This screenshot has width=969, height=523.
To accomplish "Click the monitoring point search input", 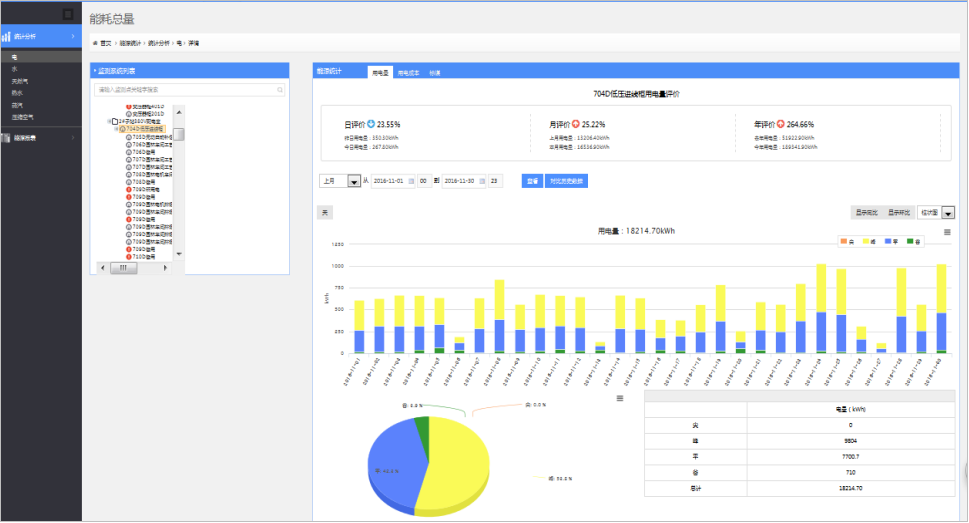I will coord(190,90).
